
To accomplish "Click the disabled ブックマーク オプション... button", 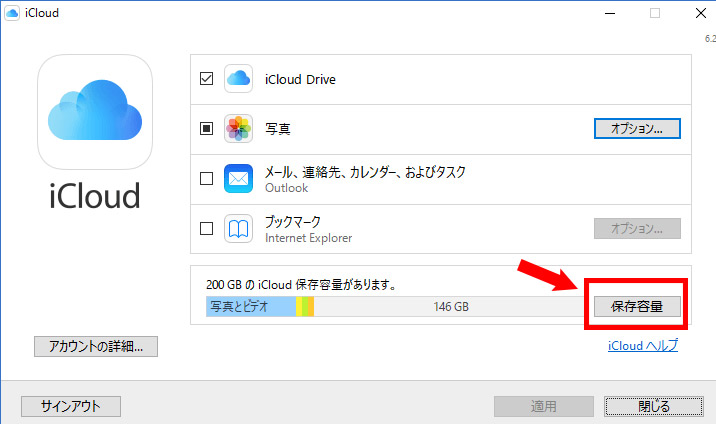I will [x=637, y=228].
